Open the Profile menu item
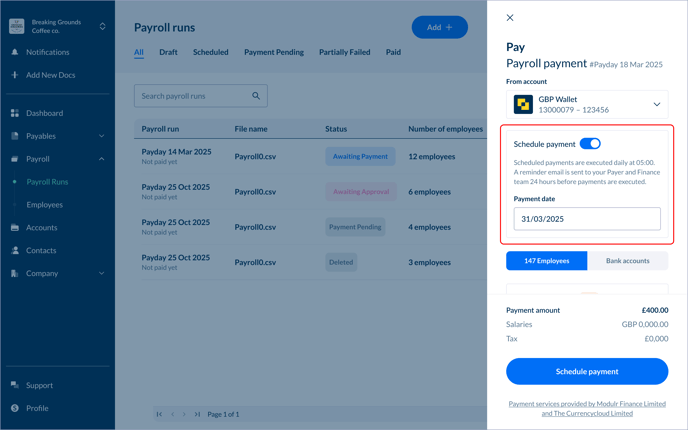 (x=37, y=408)
